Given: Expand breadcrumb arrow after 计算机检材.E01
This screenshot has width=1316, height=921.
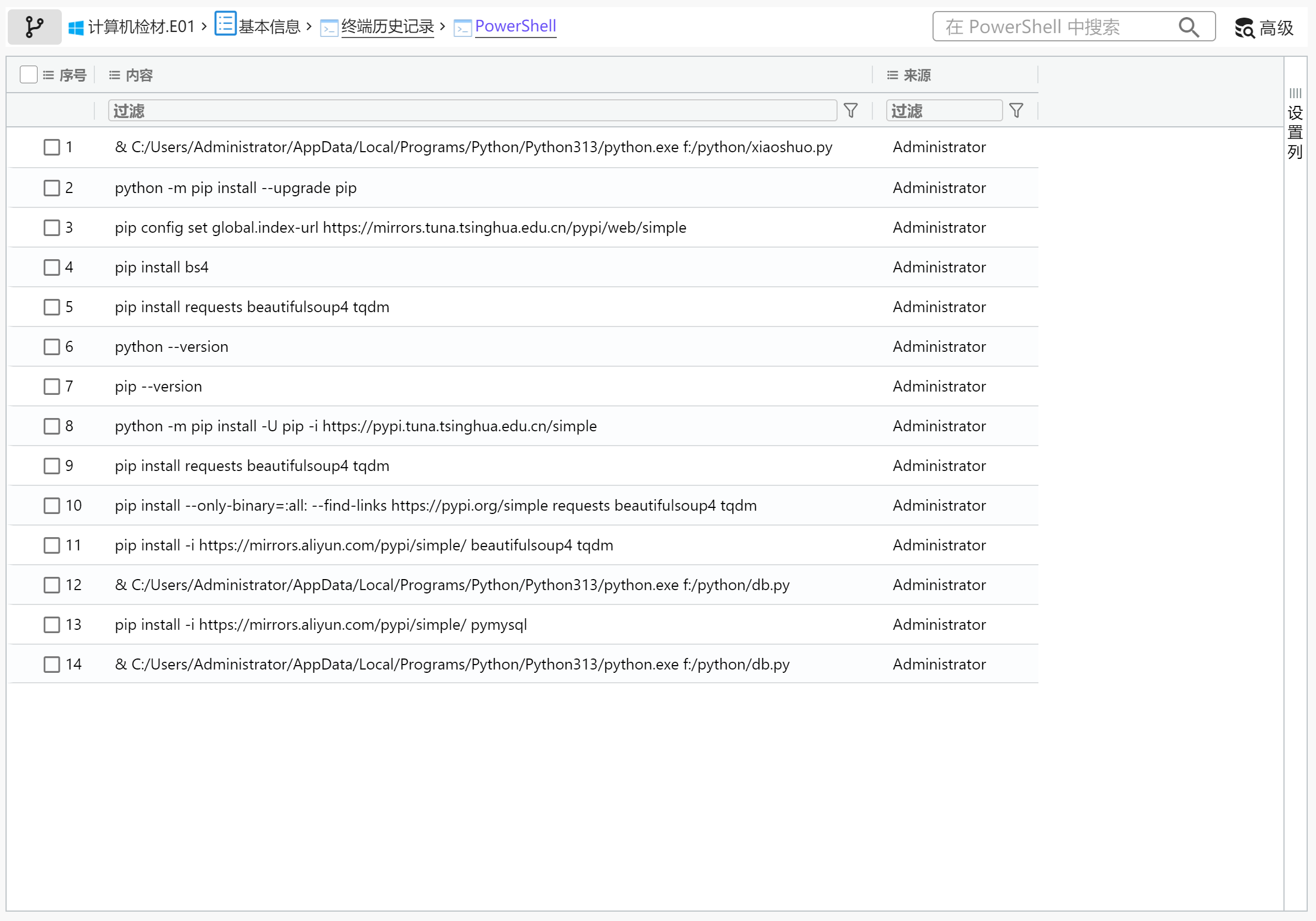Looking at the screenshot, I should click(x=204, y=26).
